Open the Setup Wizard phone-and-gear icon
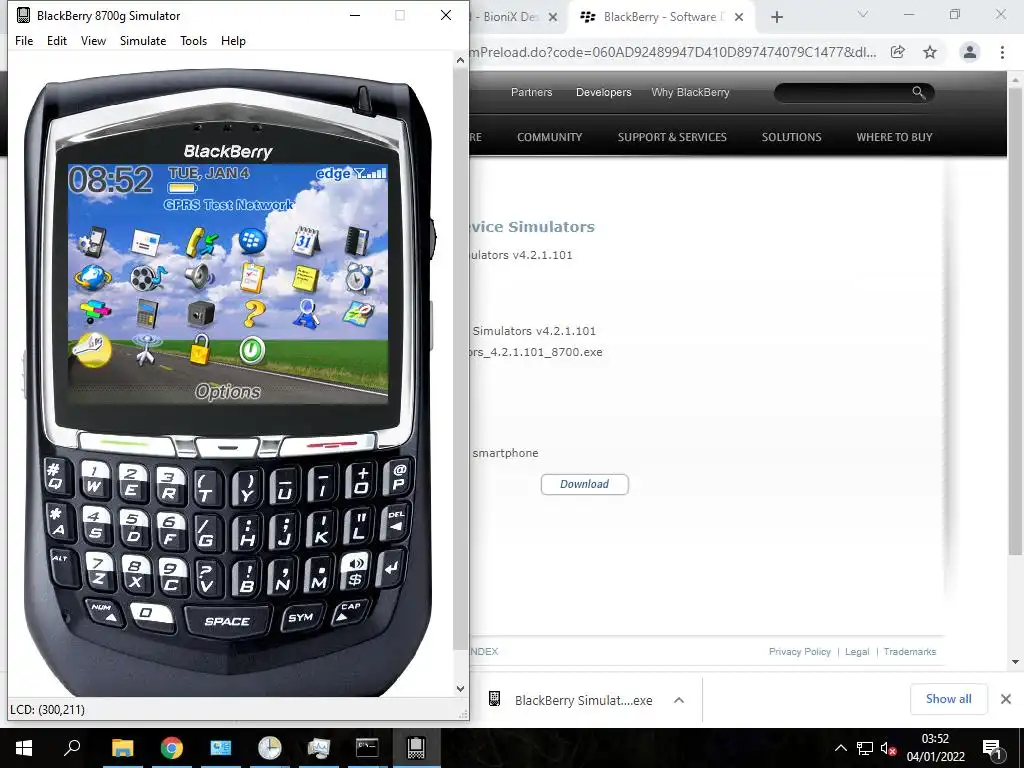Screen dimensions: 1024x768 tap(93, 242)
